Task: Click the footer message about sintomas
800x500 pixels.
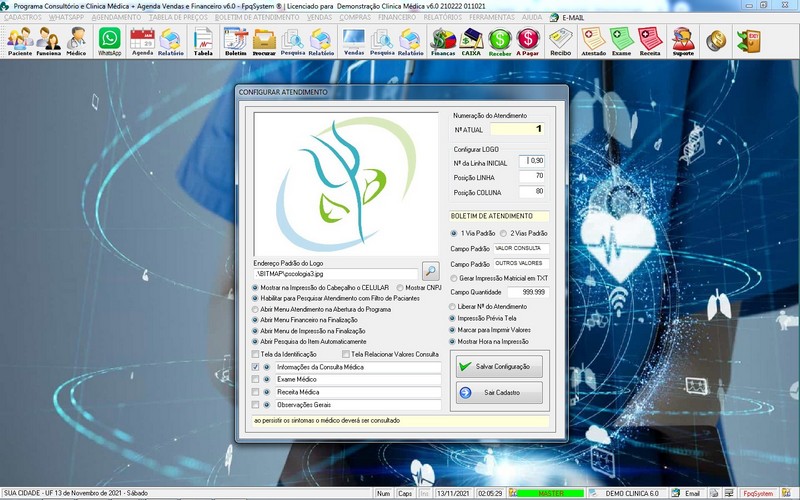Action: click(x=401, y=421)
